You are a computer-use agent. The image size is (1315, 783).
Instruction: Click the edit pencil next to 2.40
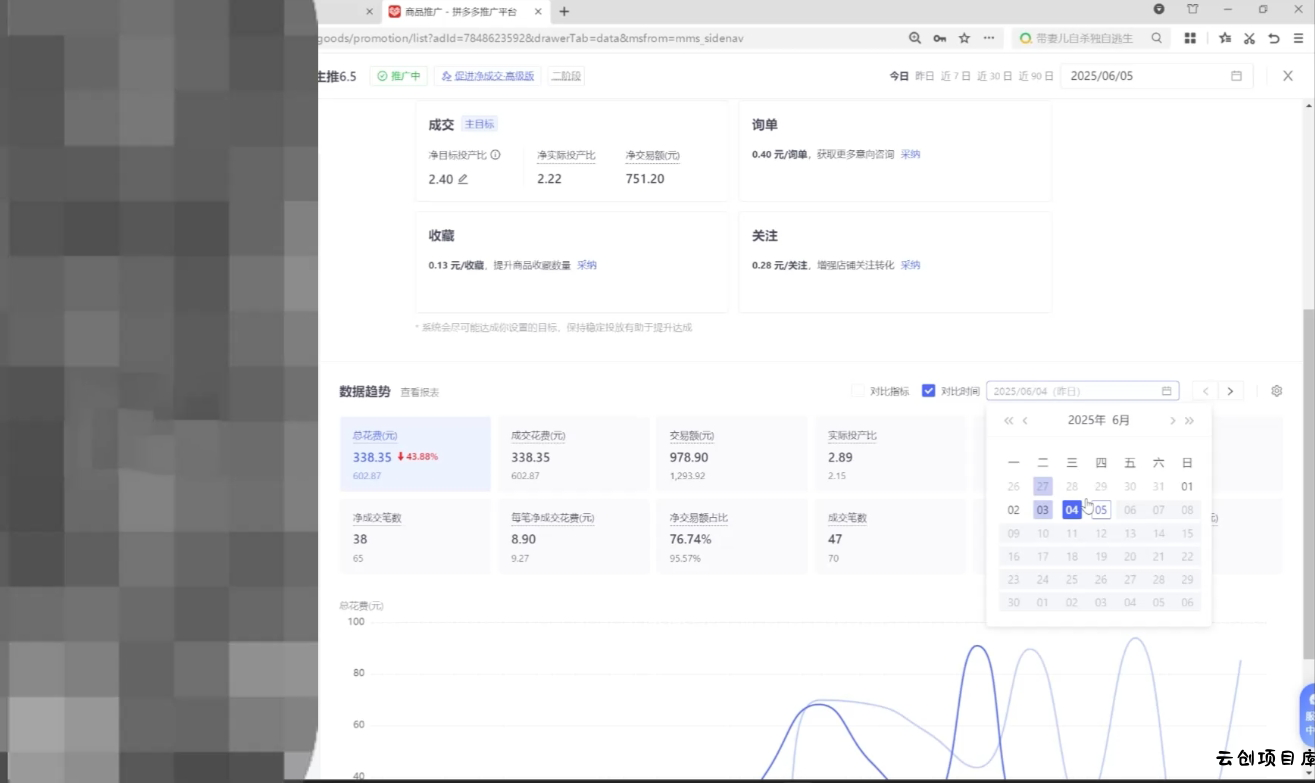tap(462, 179)
